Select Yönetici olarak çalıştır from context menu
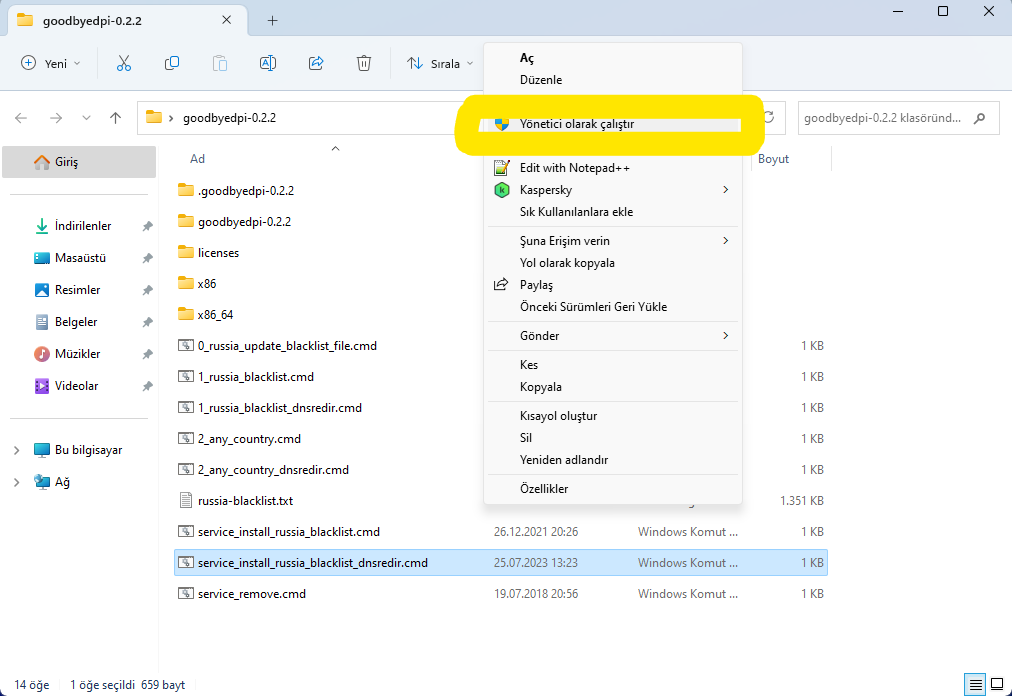 pyautogui.click(x=576, y=125)
